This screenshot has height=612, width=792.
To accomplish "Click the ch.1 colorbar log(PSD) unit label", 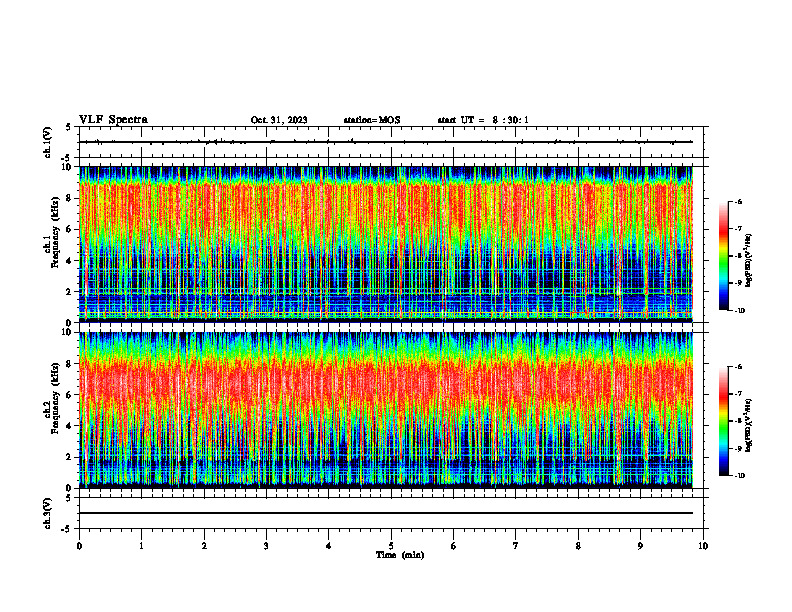I will 750,261.
